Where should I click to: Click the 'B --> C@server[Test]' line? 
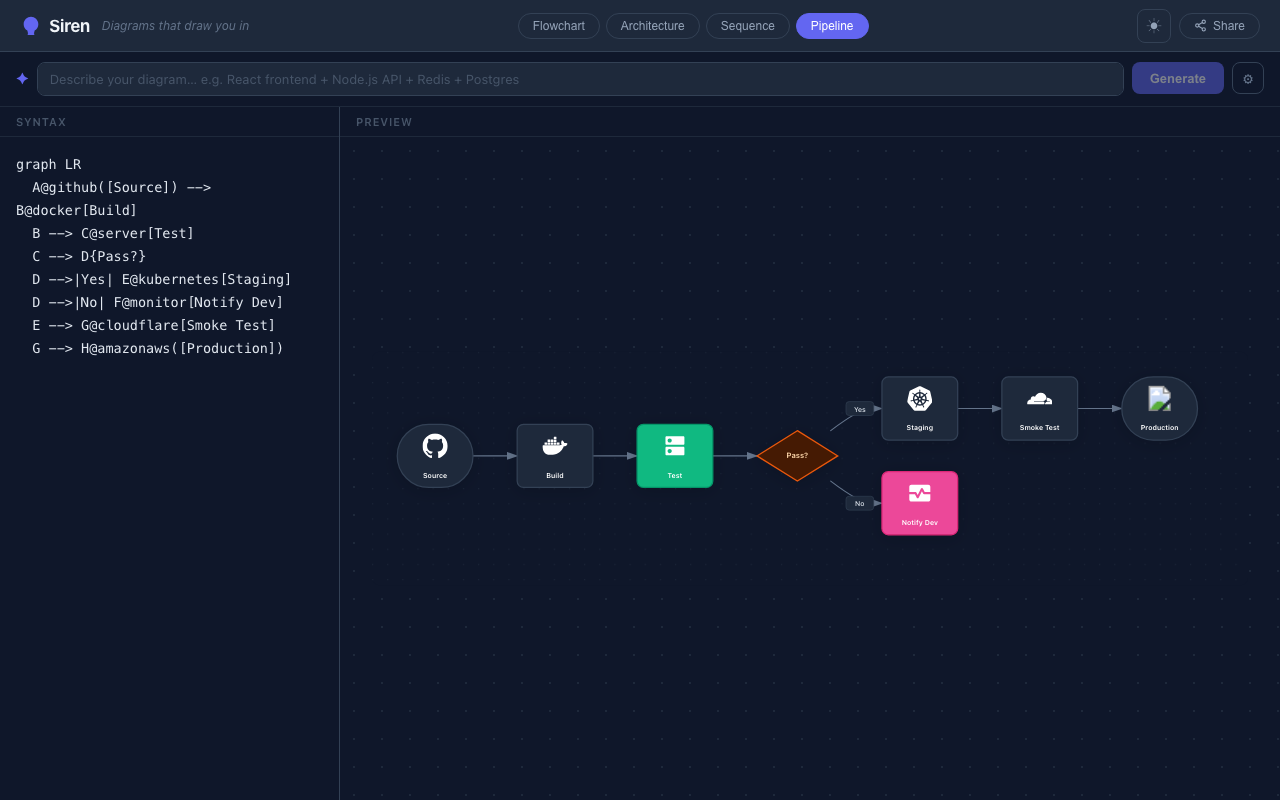pos(113,233)
